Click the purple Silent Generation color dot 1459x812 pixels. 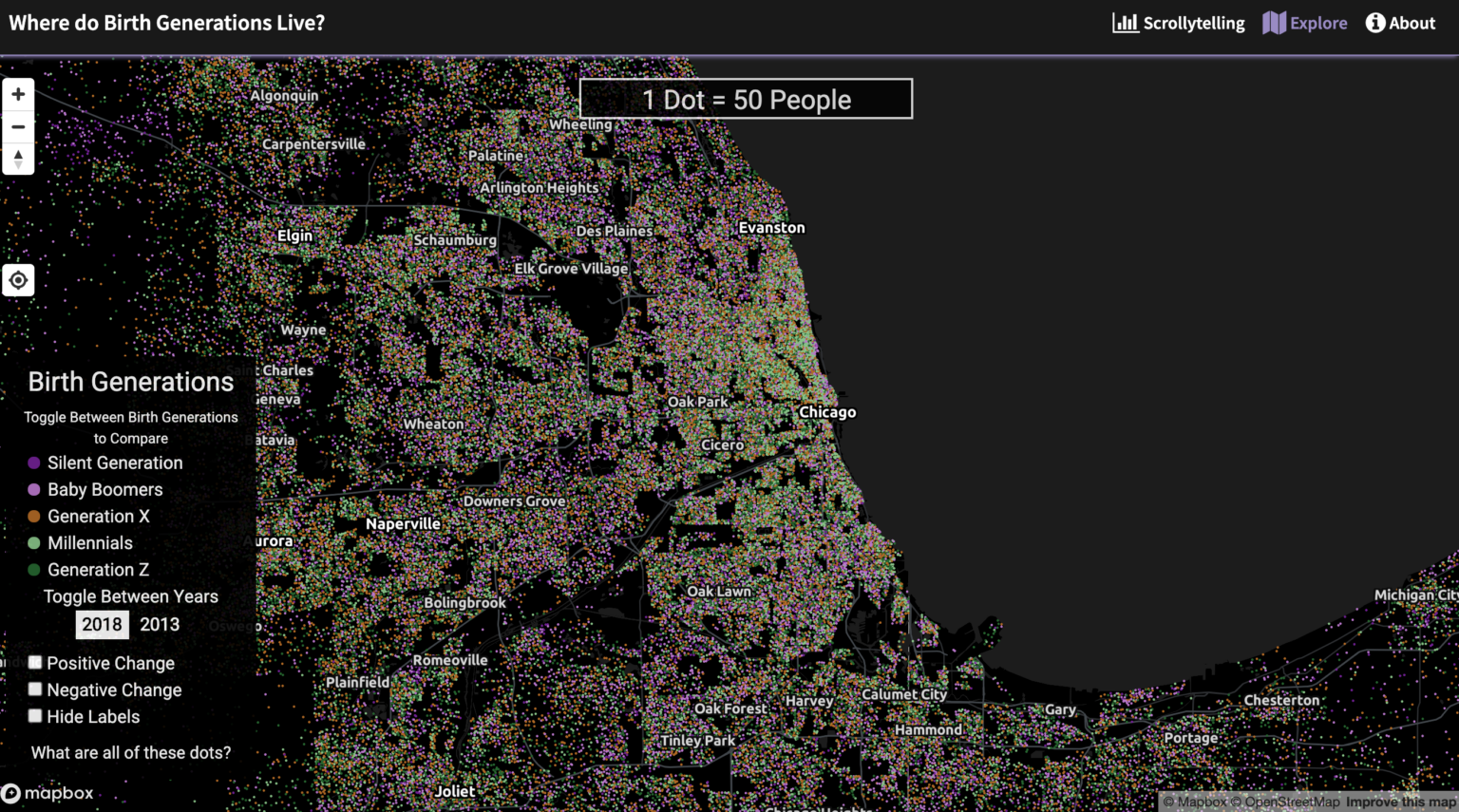tap(32, 463)
